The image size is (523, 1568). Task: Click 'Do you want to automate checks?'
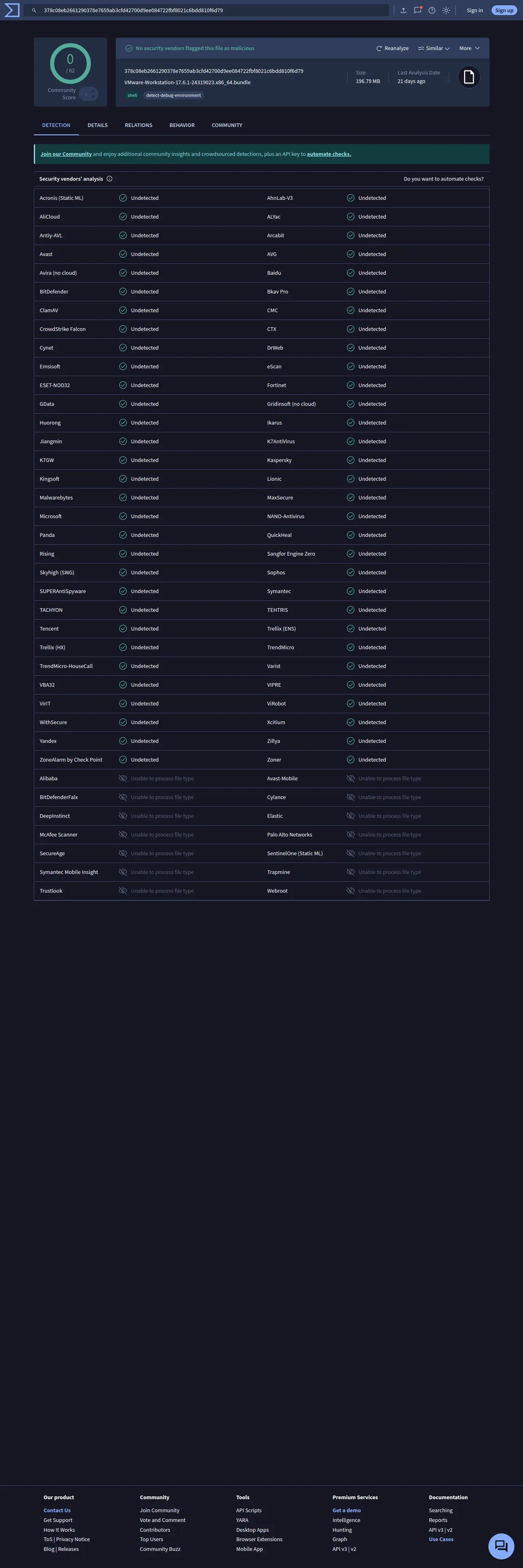(x=443, y=179)
